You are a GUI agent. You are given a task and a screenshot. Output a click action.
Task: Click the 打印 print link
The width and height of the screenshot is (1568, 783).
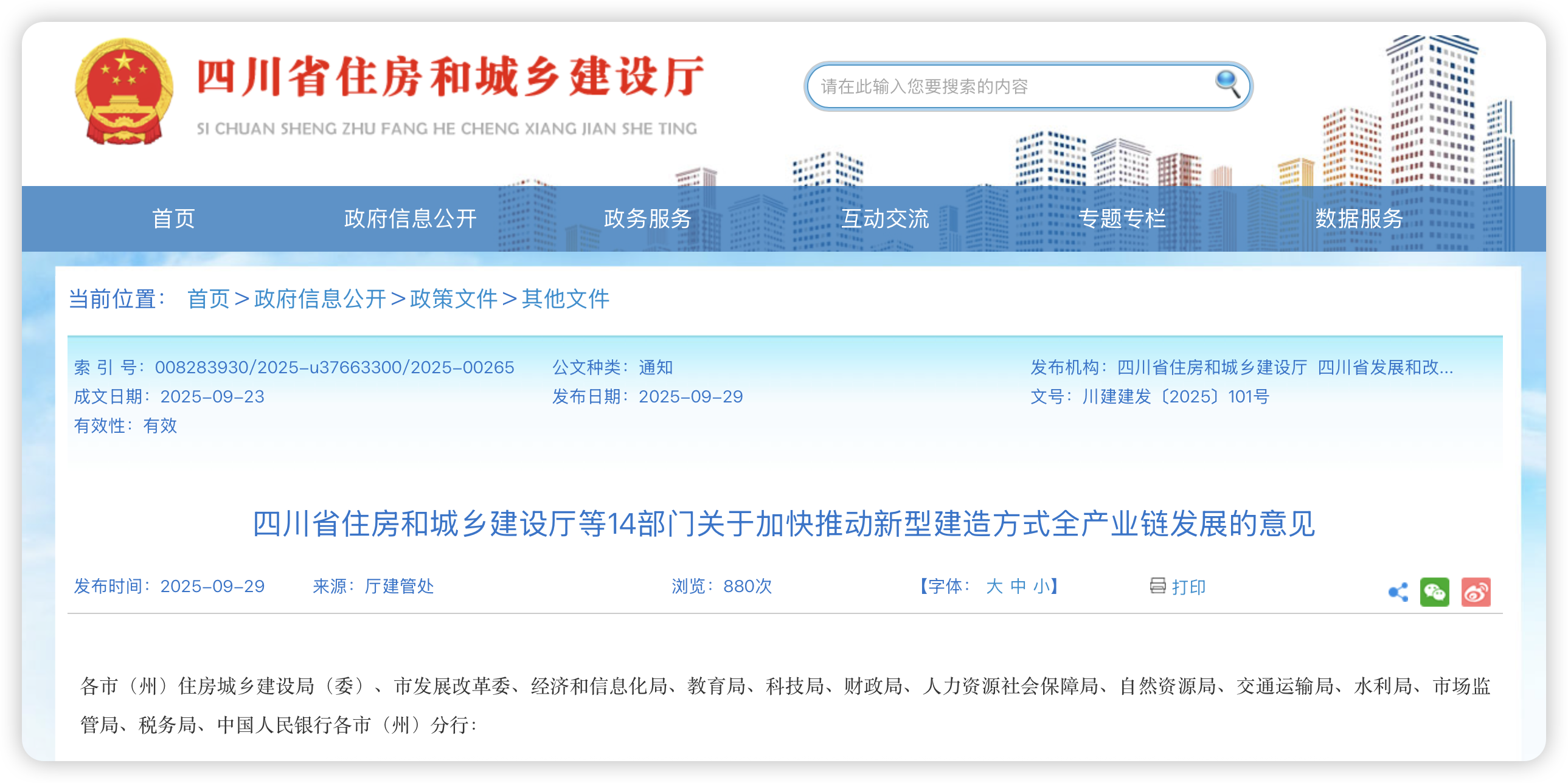click(x=1188, y=587)
